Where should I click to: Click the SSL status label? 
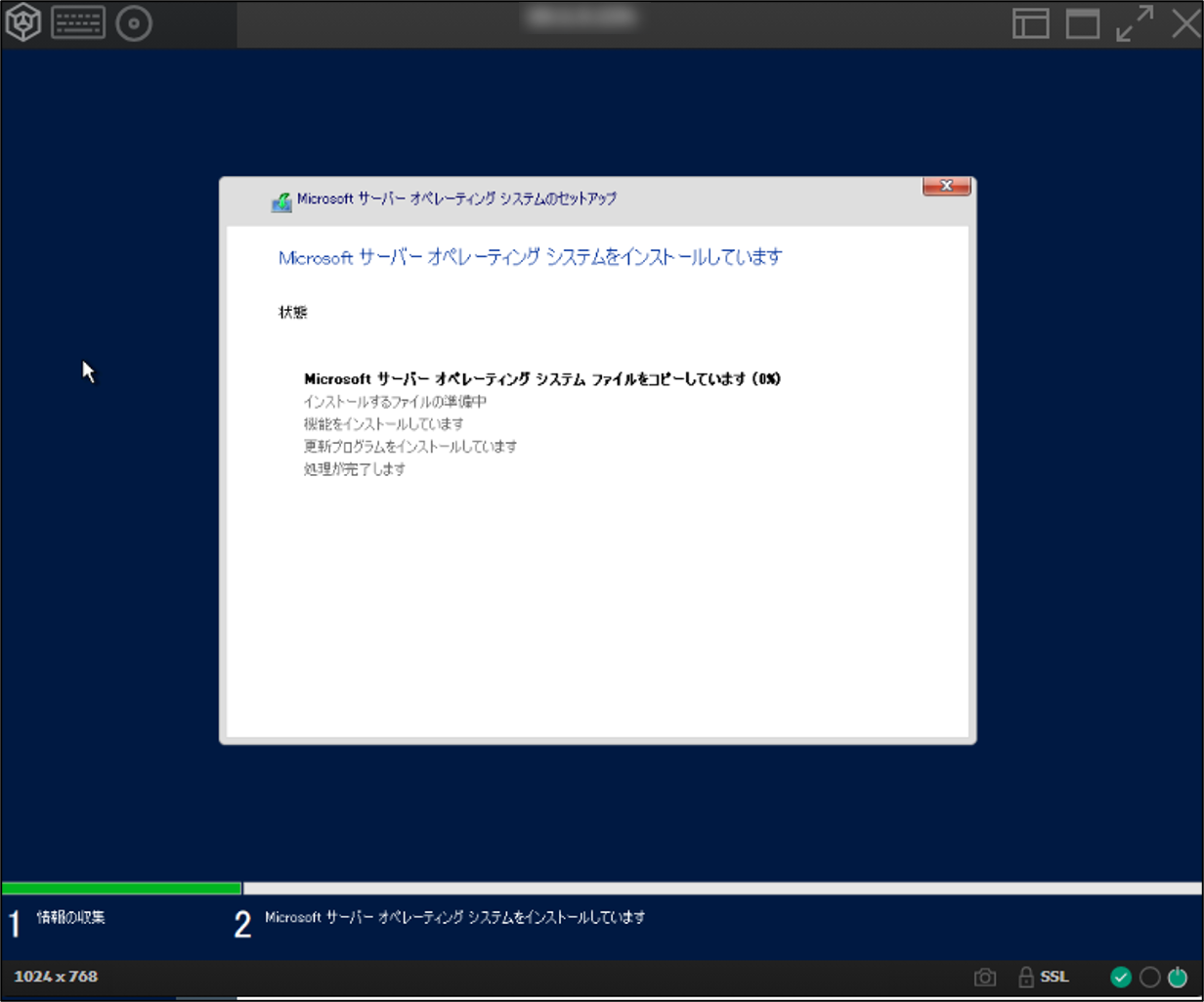tap(1054, 977)
